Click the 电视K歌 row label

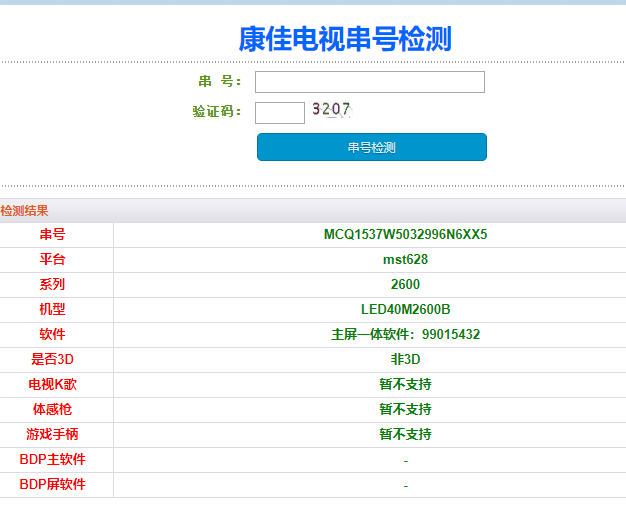(52, 384)
